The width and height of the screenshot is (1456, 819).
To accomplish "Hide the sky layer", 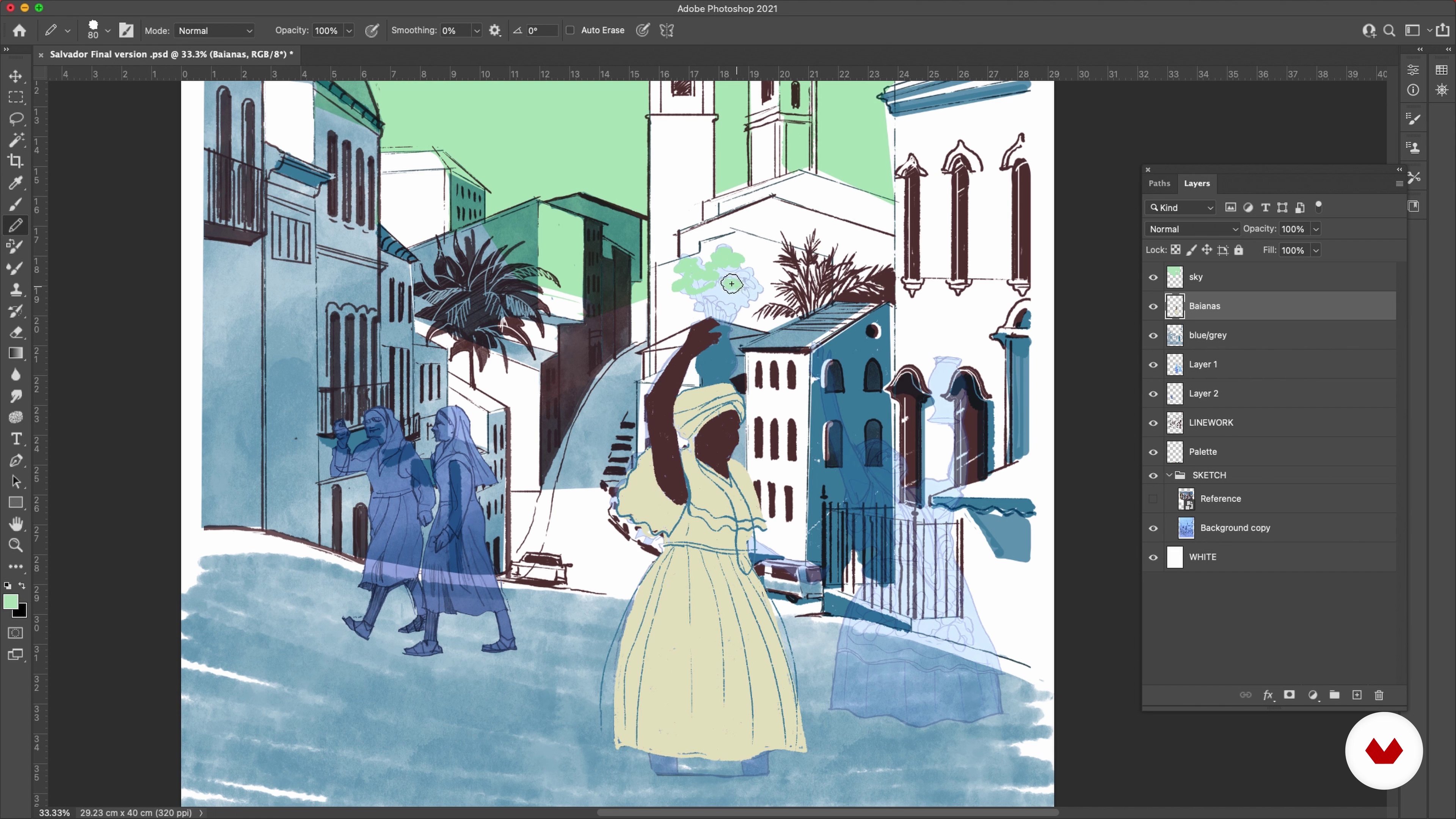I will [1153, 278].
